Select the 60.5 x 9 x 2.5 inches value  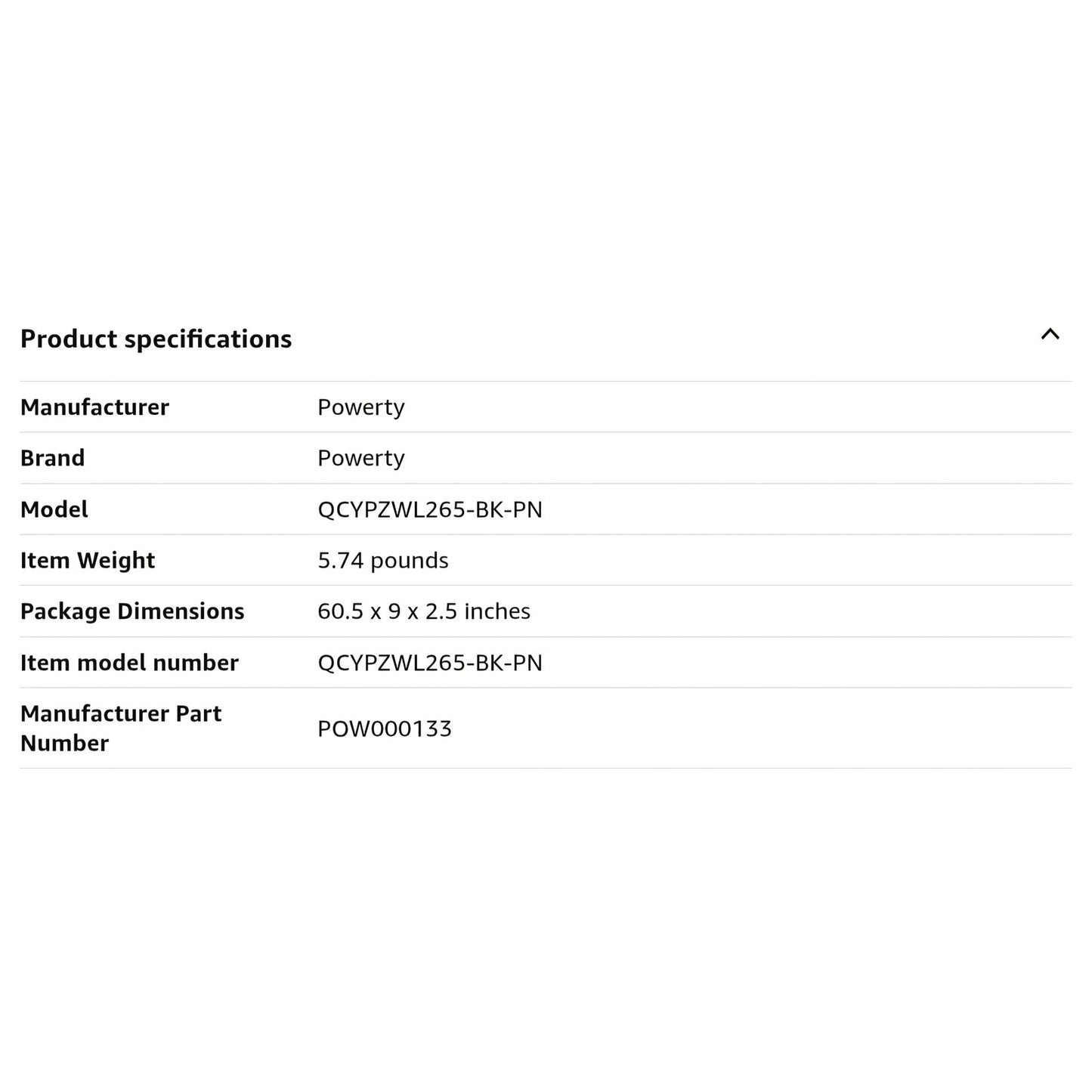point(423,611)
